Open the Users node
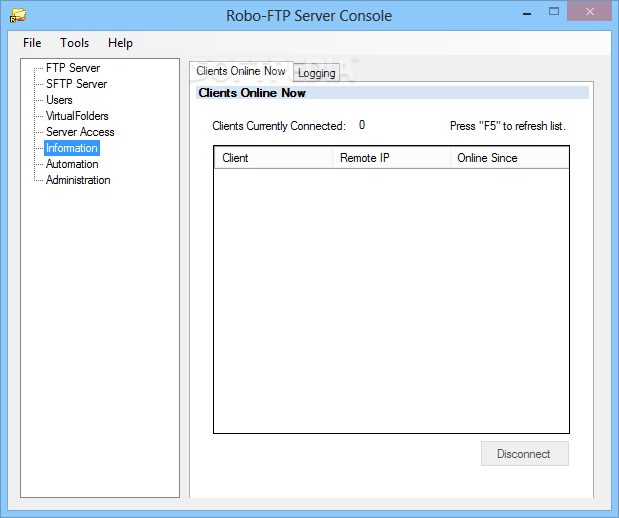The height and width of the screenshot is (518, 619). [x=59, y=100]
